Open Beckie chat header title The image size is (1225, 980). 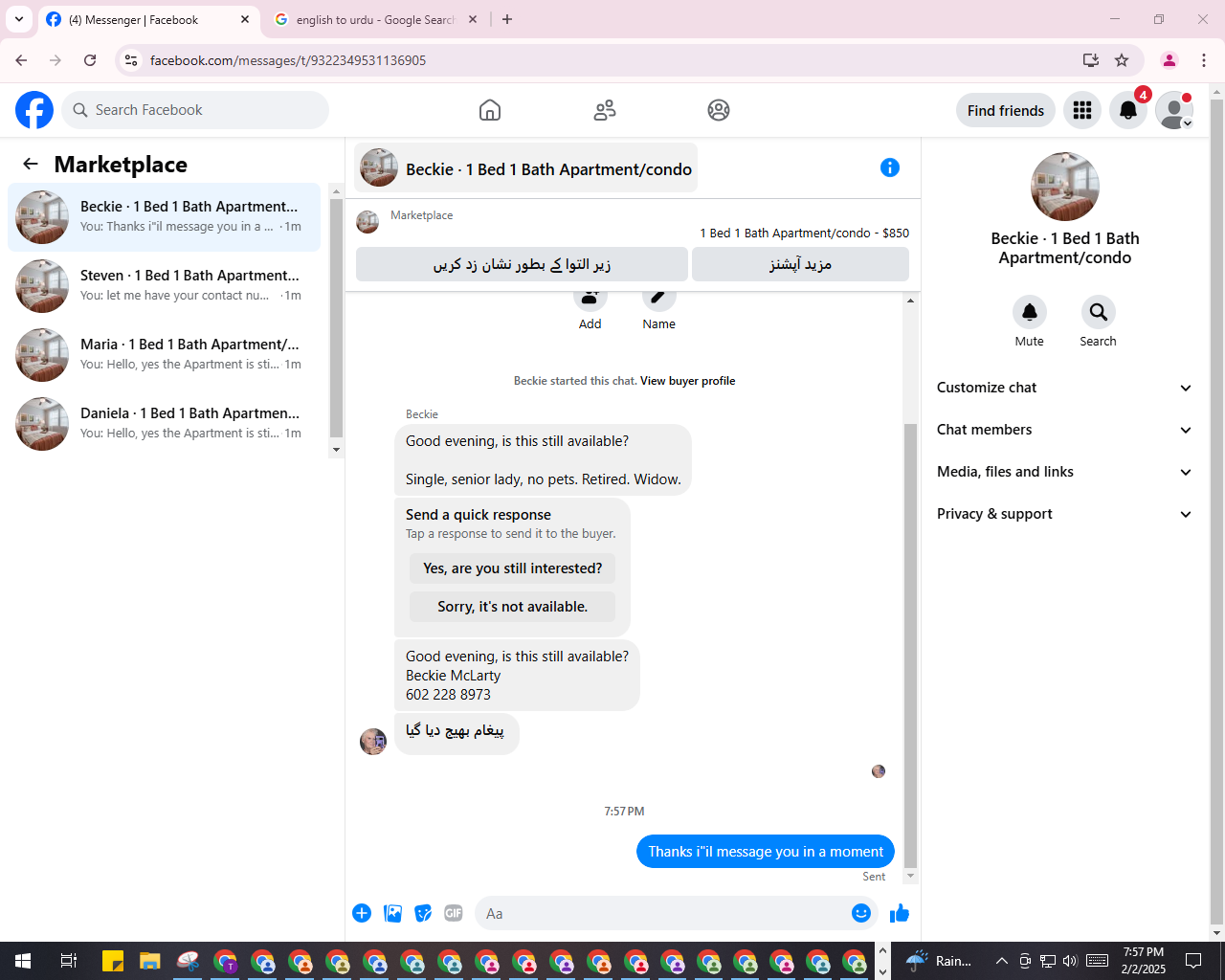[526, 168]
